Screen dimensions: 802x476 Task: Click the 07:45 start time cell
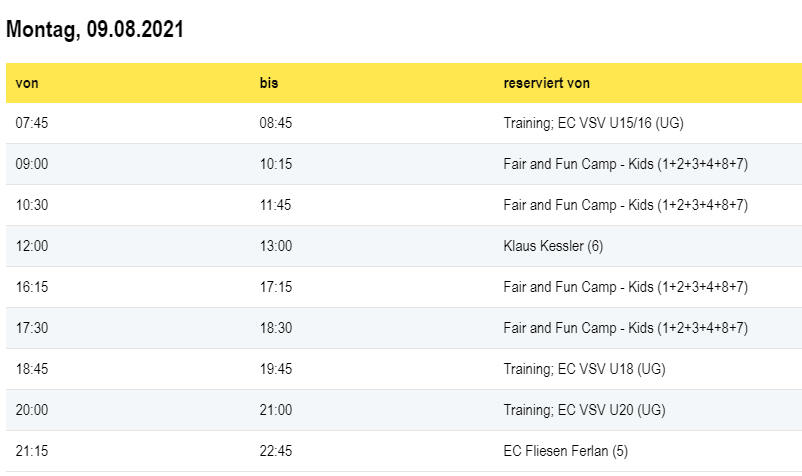(x=32, y=123)
